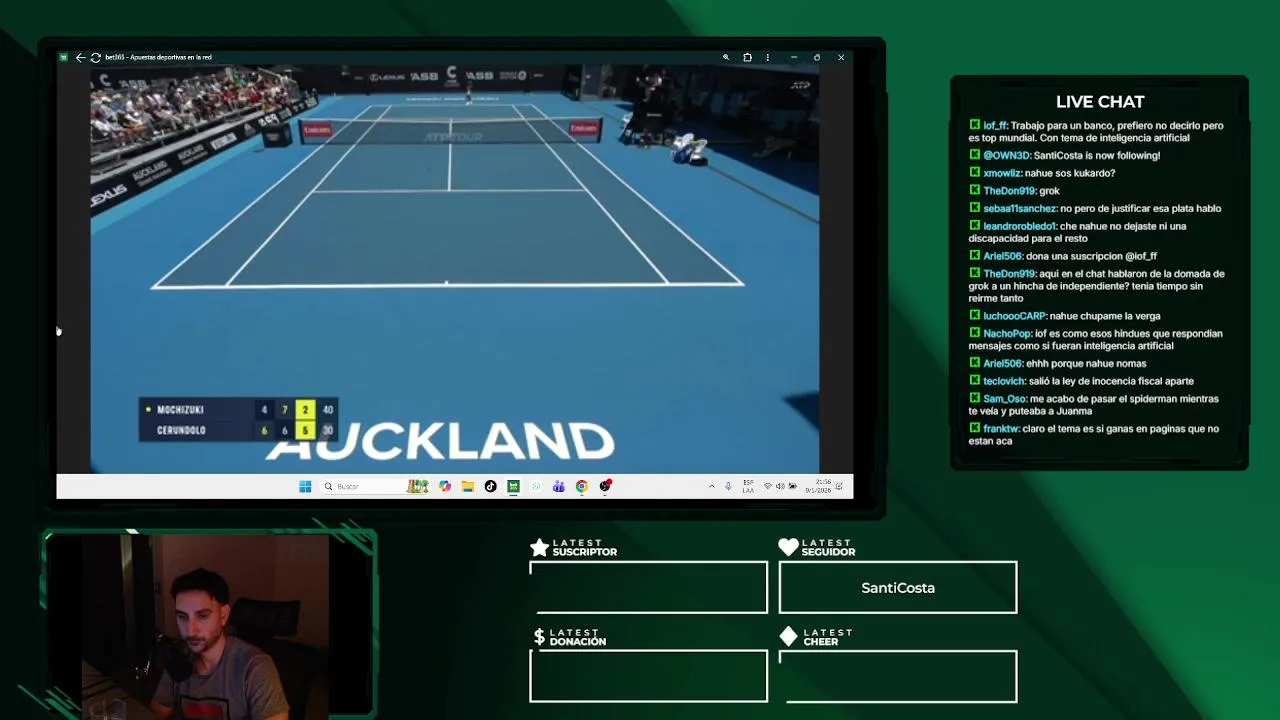Open the Windows Start menu

(x=305, y=486)
